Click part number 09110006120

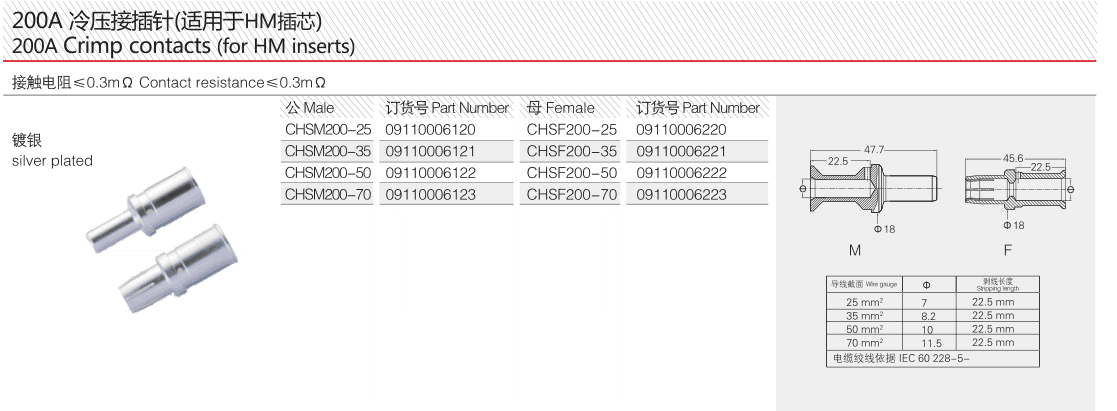430,130
